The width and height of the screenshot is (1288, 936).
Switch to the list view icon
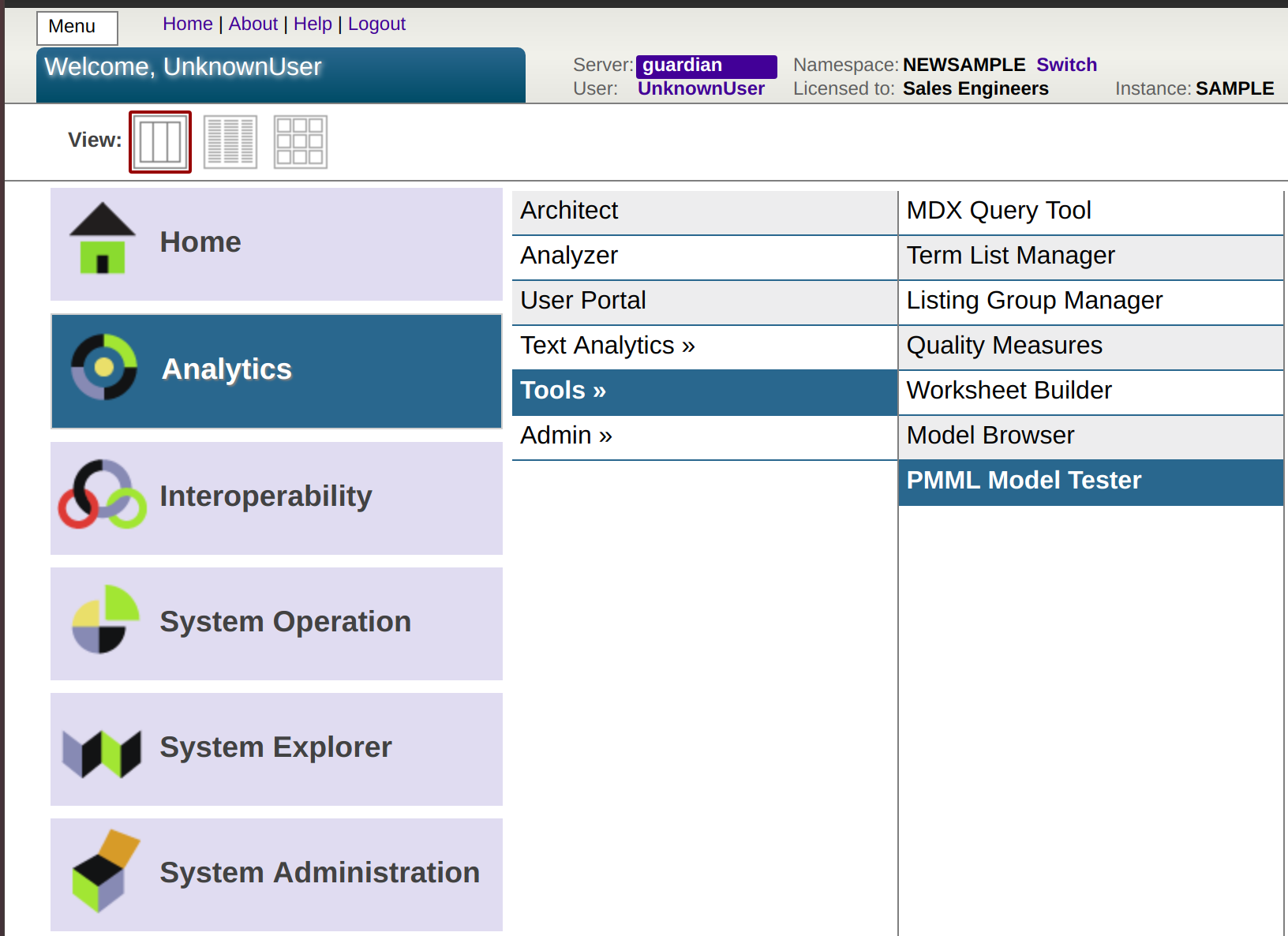(x=230, y=142)
